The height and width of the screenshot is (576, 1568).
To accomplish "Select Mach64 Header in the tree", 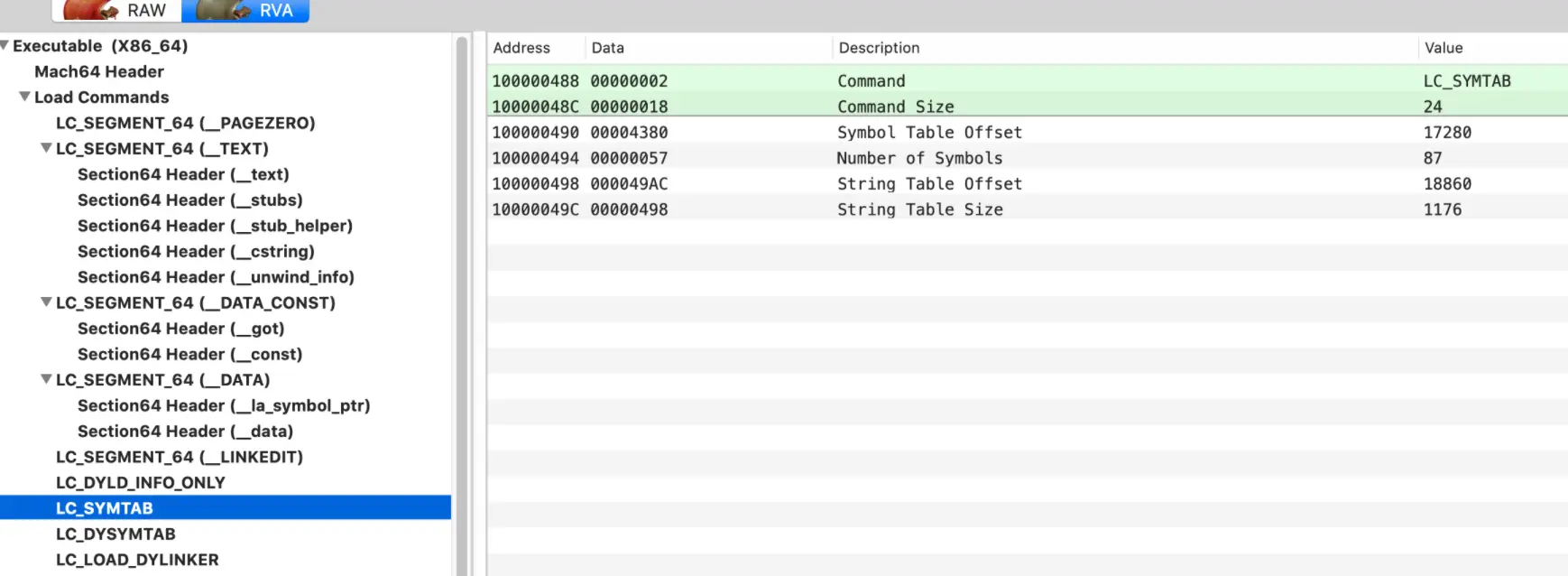I will [x=99, y=71].
